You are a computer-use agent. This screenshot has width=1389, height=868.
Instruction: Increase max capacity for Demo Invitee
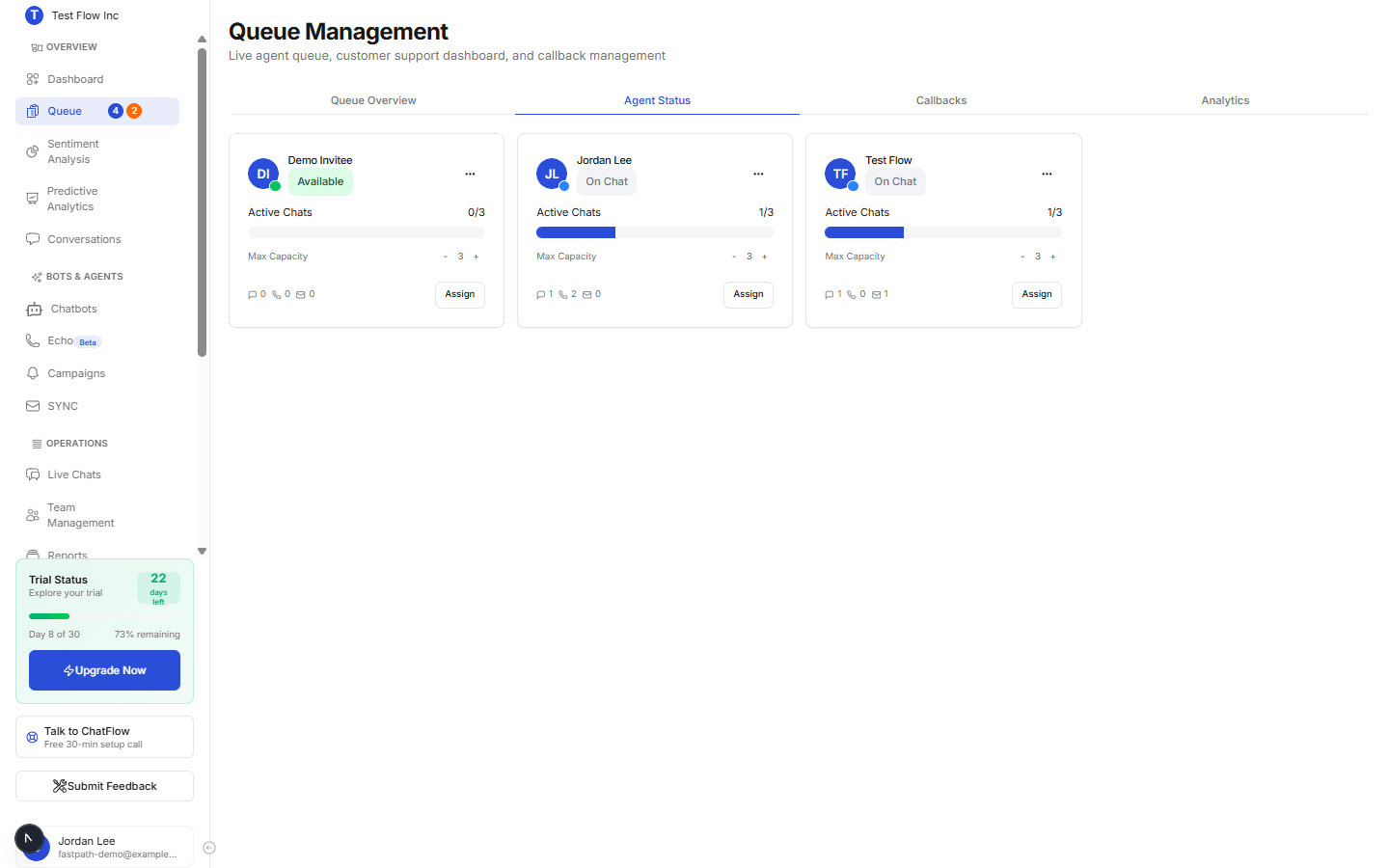(x=477, y=257)
